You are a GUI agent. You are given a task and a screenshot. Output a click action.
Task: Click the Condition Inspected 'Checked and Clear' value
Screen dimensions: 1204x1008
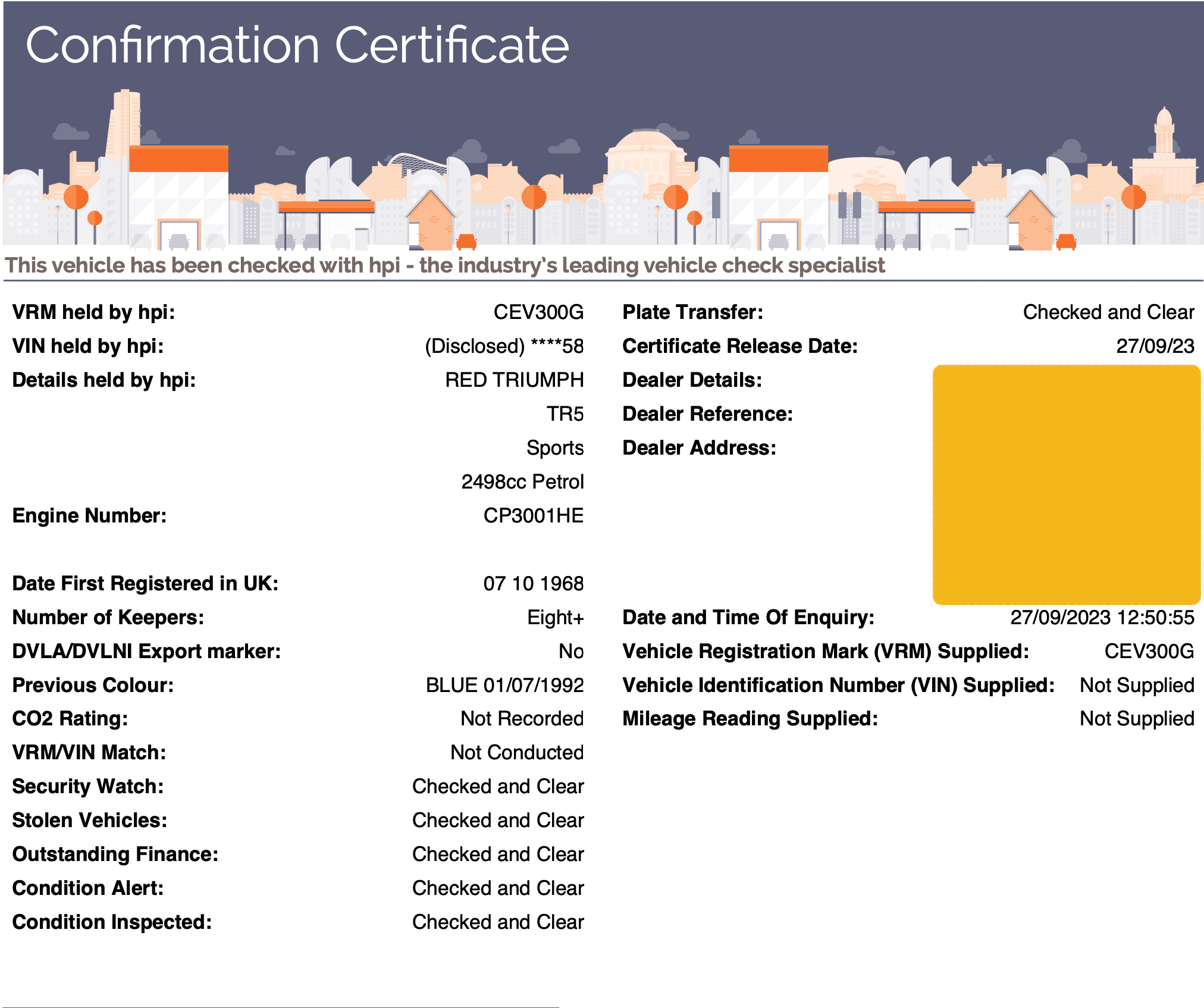coord(498,922)
